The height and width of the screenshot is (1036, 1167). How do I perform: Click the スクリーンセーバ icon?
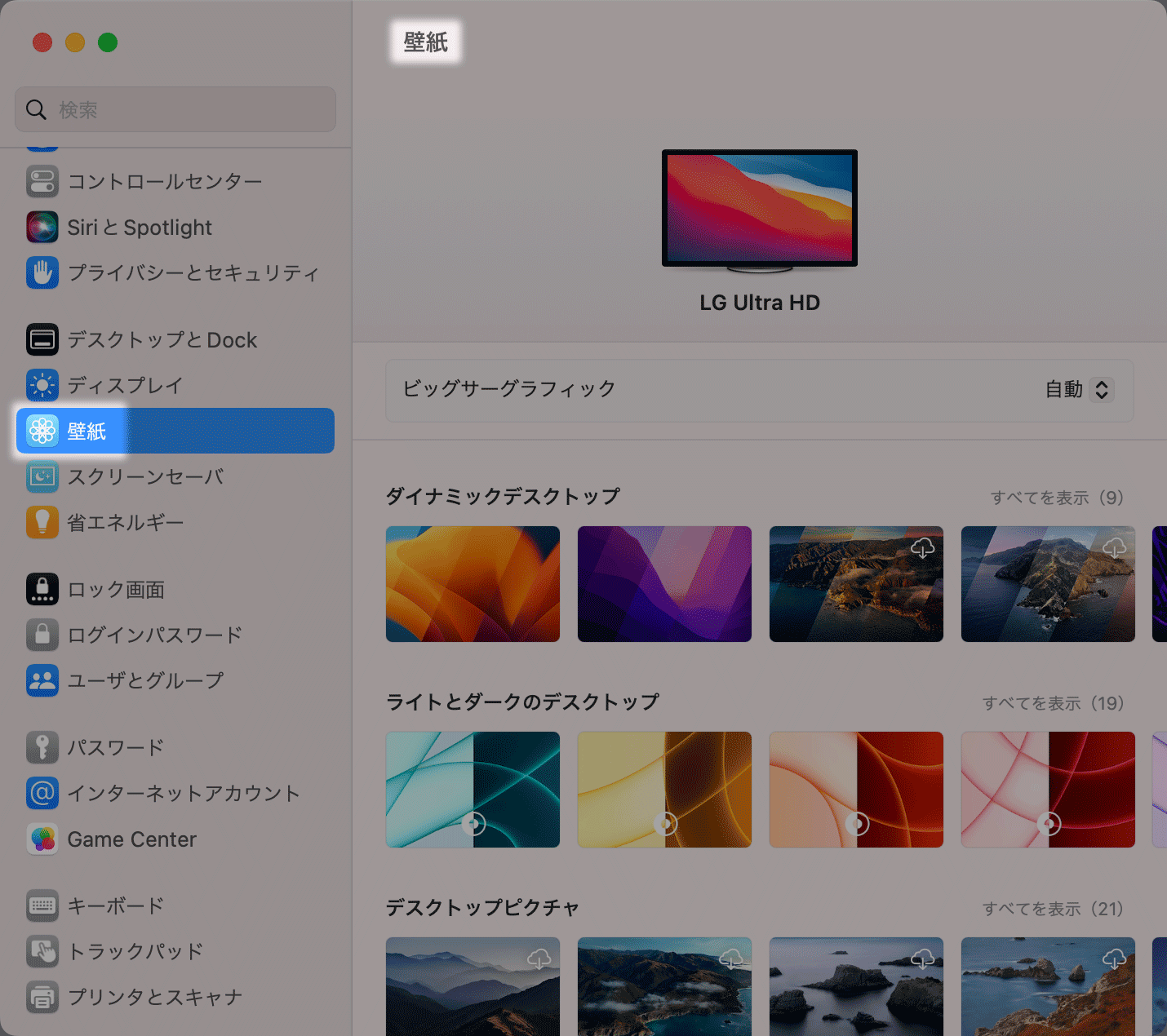[42, 476]
